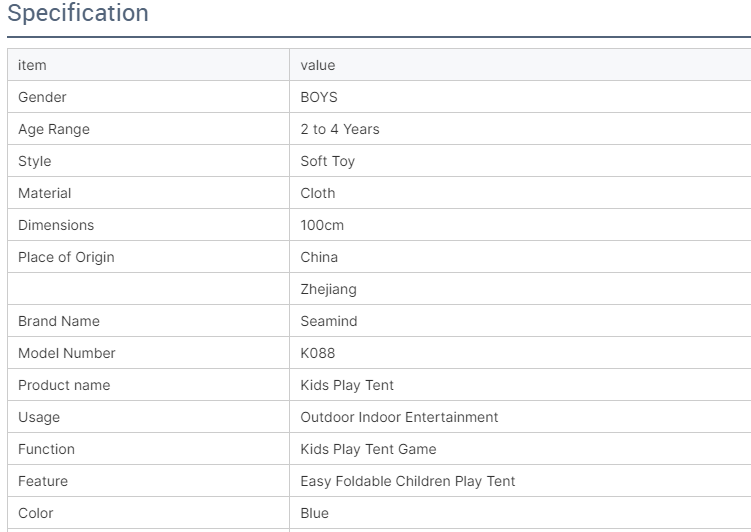Click the '2 to 4 Years' value

[x=340, y=129]
